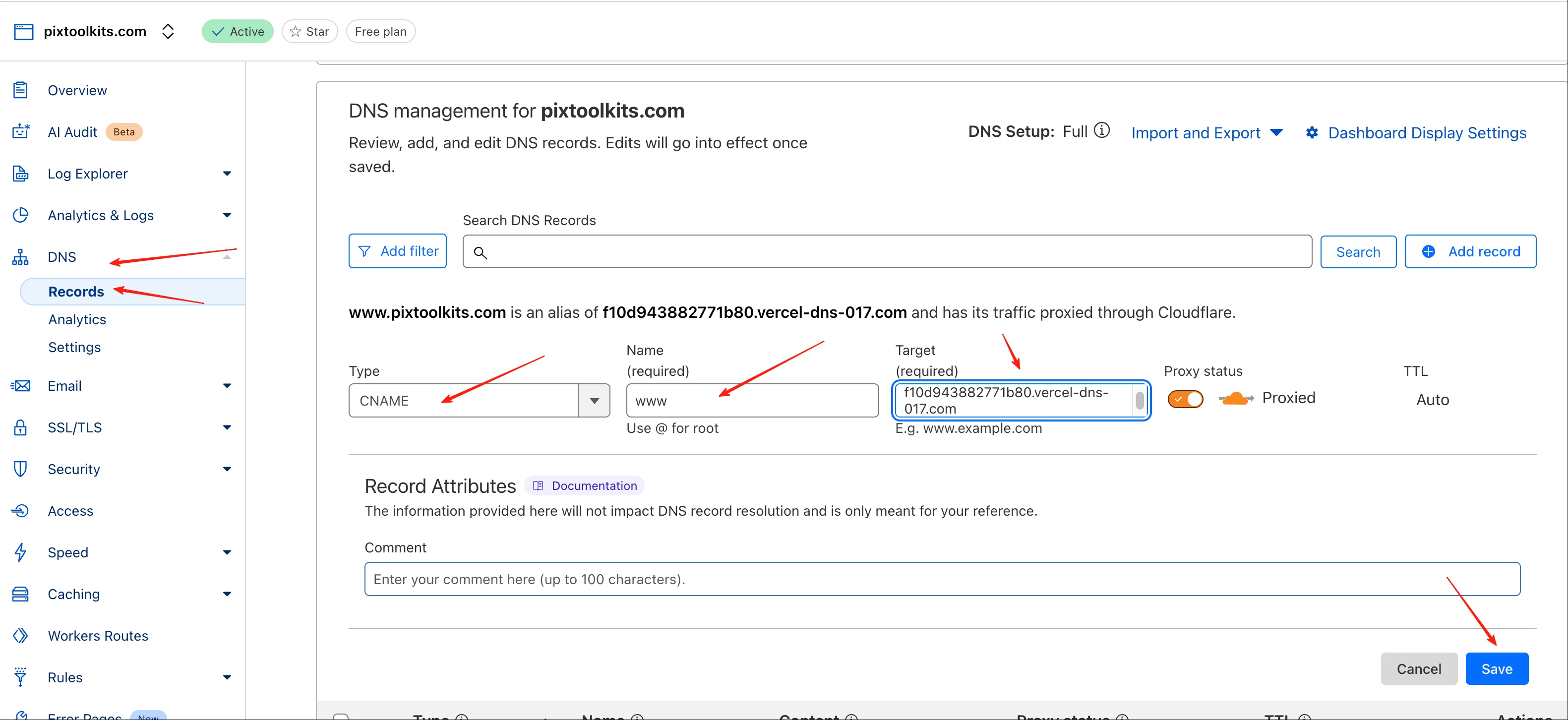Click the Free plan badge
Screen dimensions: 1568x720
tap(381, 32)
